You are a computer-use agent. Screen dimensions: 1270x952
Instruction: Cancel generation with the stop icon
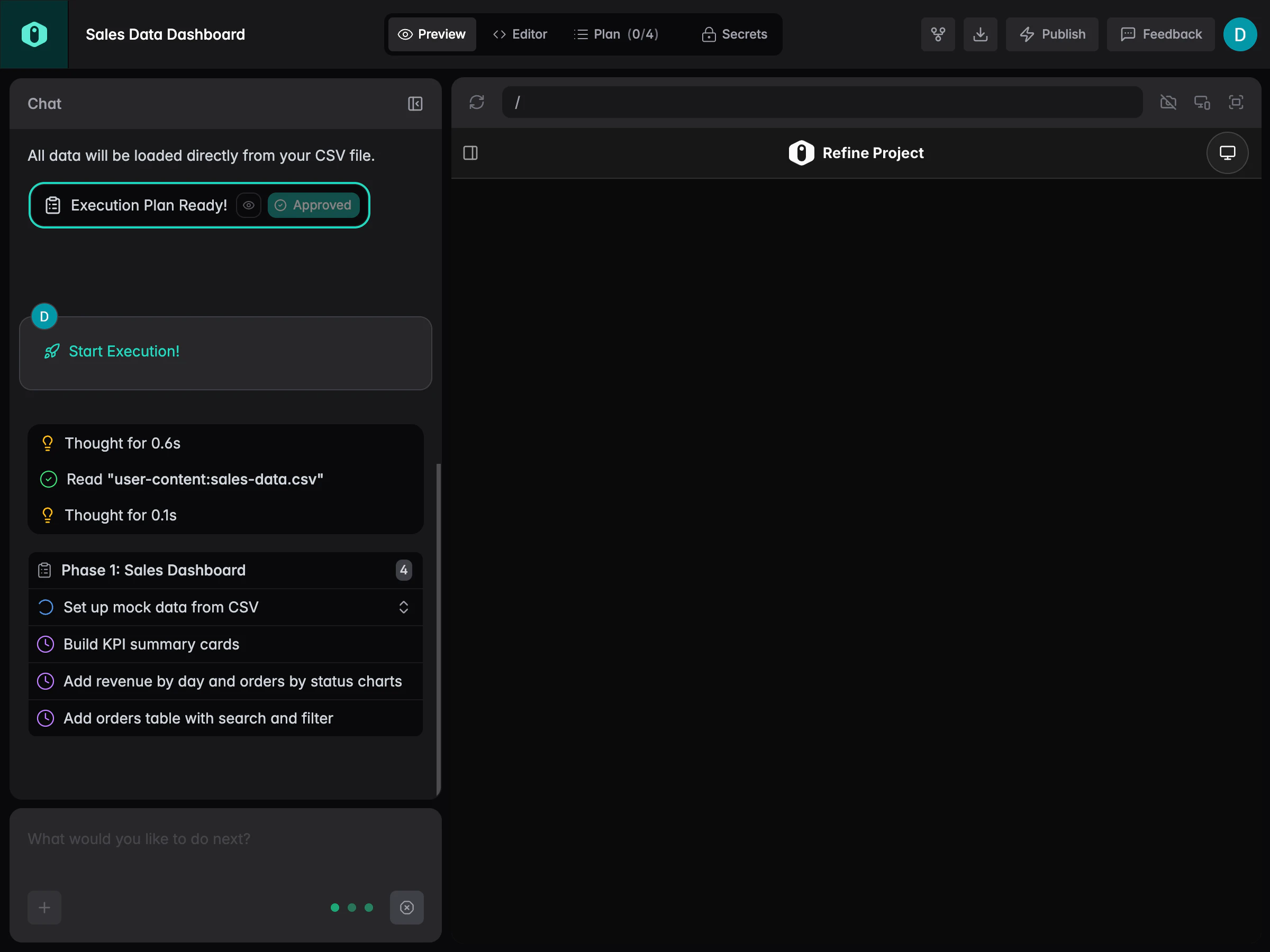click(x=407, y=907)
